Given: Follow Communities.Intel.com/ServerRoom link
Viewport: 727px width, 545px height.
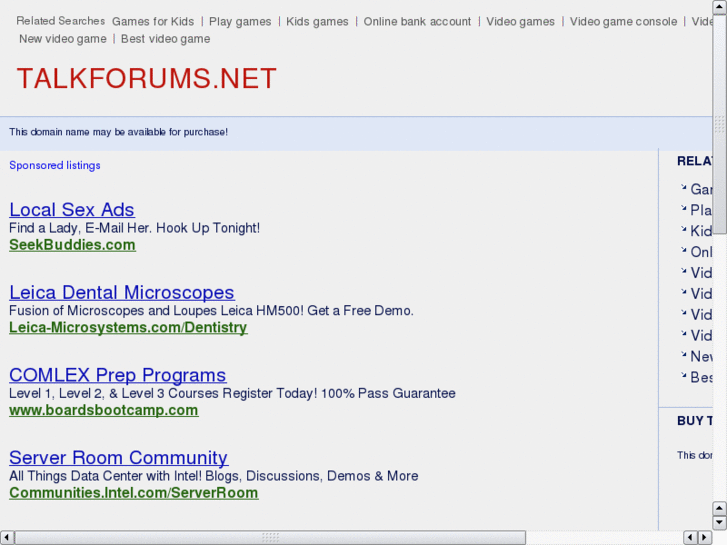Looking at the screenshot, I should pos(134,493).
